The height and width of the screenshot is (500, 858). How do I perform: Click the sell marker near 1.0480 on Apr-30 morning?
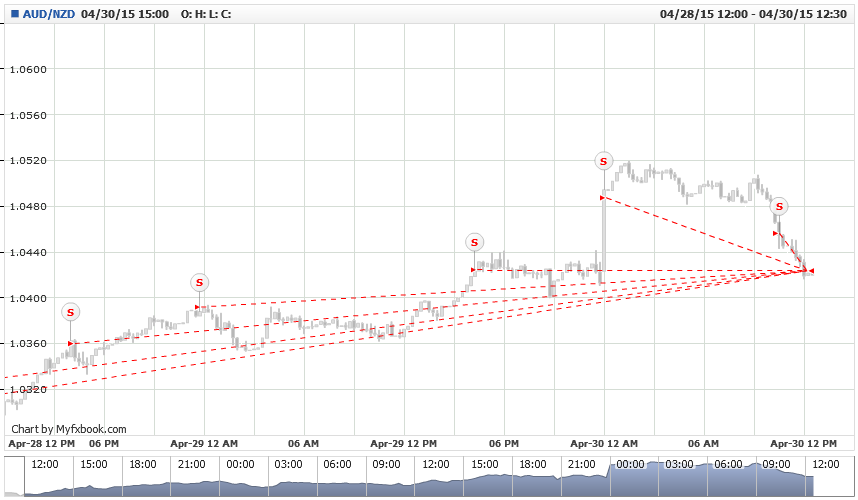779,207
